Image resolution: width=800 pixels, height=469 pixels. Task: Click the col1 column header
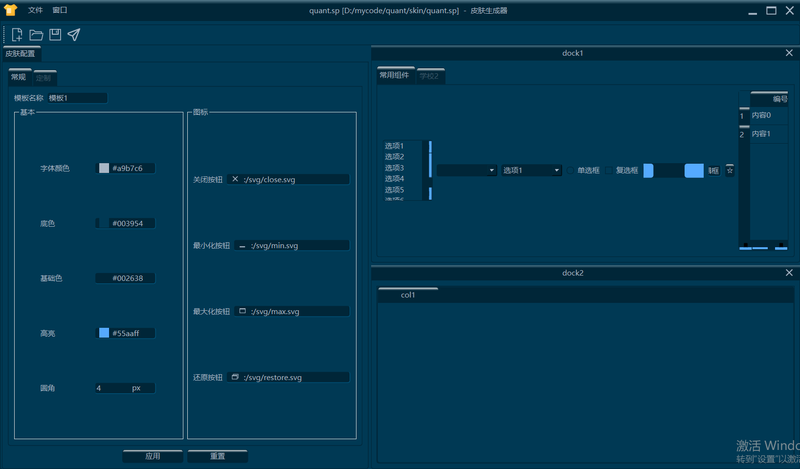[x=408, y=295]
